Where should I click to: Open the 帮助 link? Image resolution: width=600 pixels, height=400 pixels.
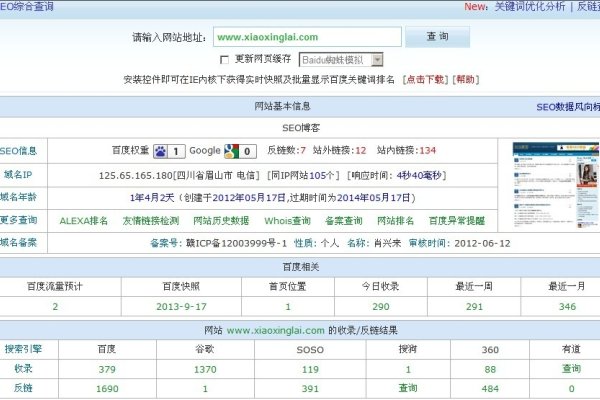[x=465, y=80]
